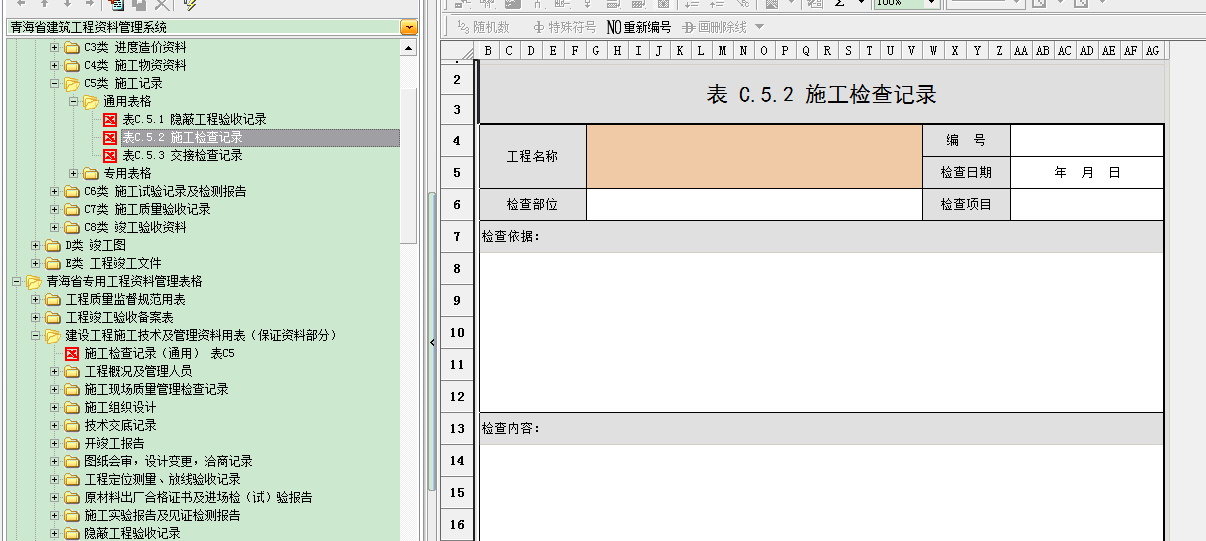Collapse the left panel via splitter arrow
Viewport: 1206px width, 541px height.
[x=432, y=342]
